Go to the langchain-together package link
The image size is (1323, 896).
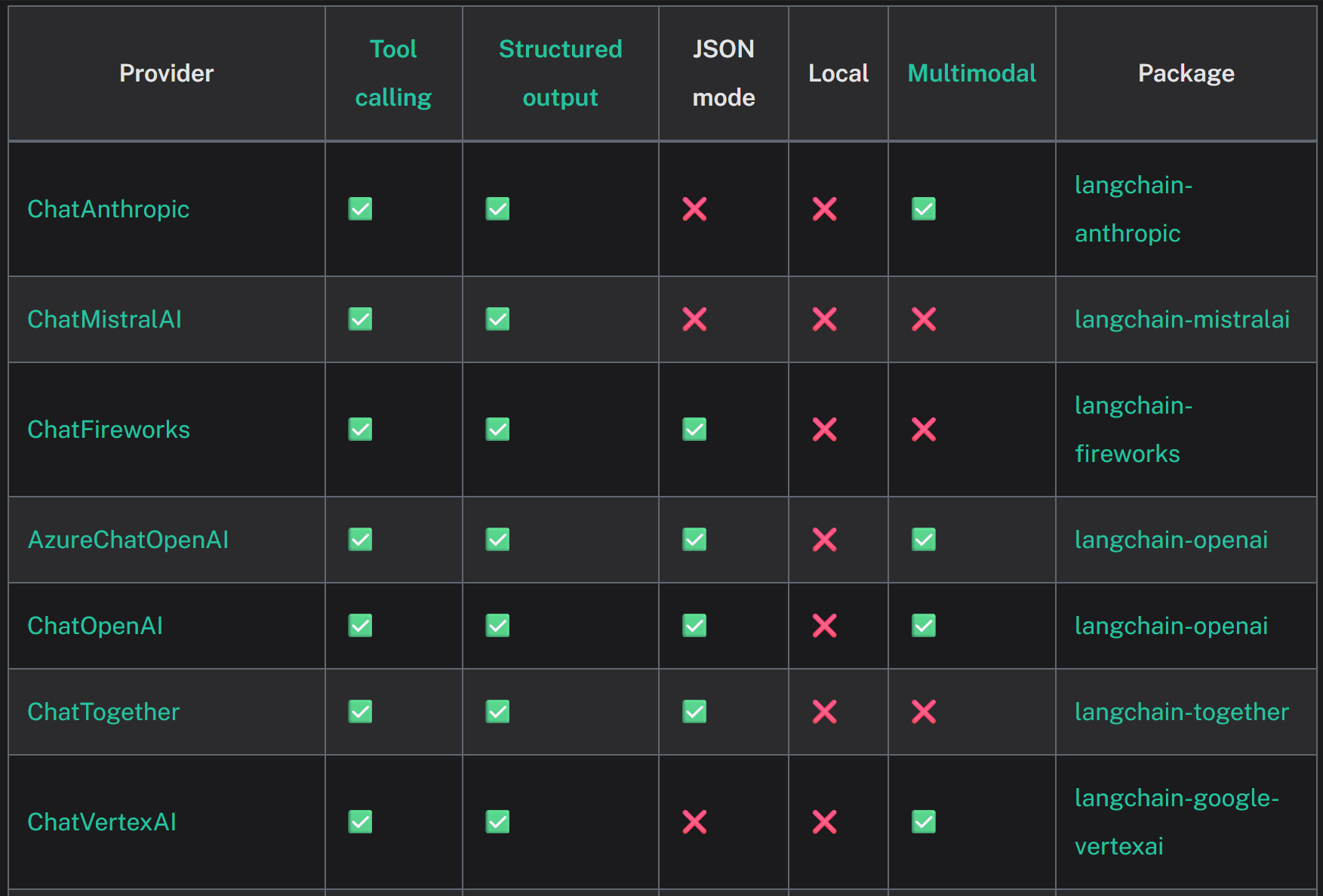point(1182,712)
